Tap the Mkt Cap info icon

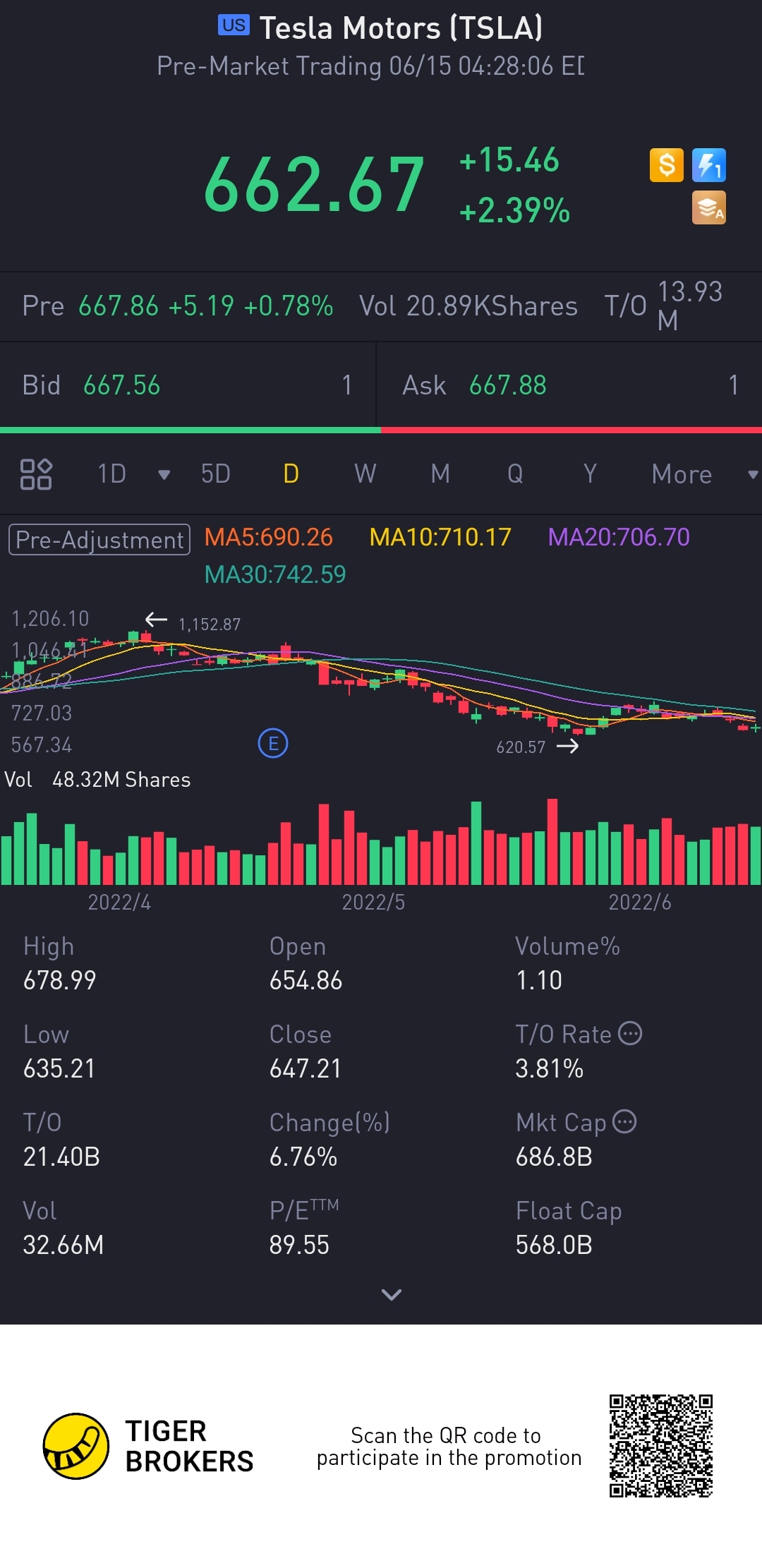[x=624, y=1121]
